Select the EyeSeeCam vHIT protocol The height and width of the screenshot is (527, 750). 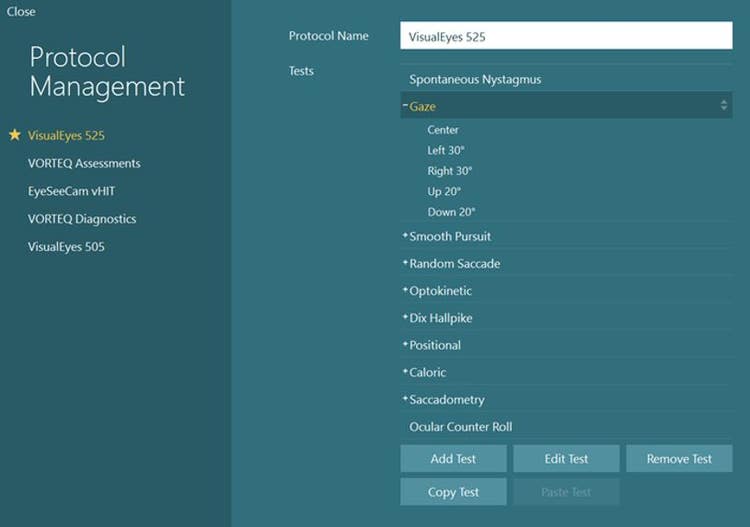tap(71, 191)
